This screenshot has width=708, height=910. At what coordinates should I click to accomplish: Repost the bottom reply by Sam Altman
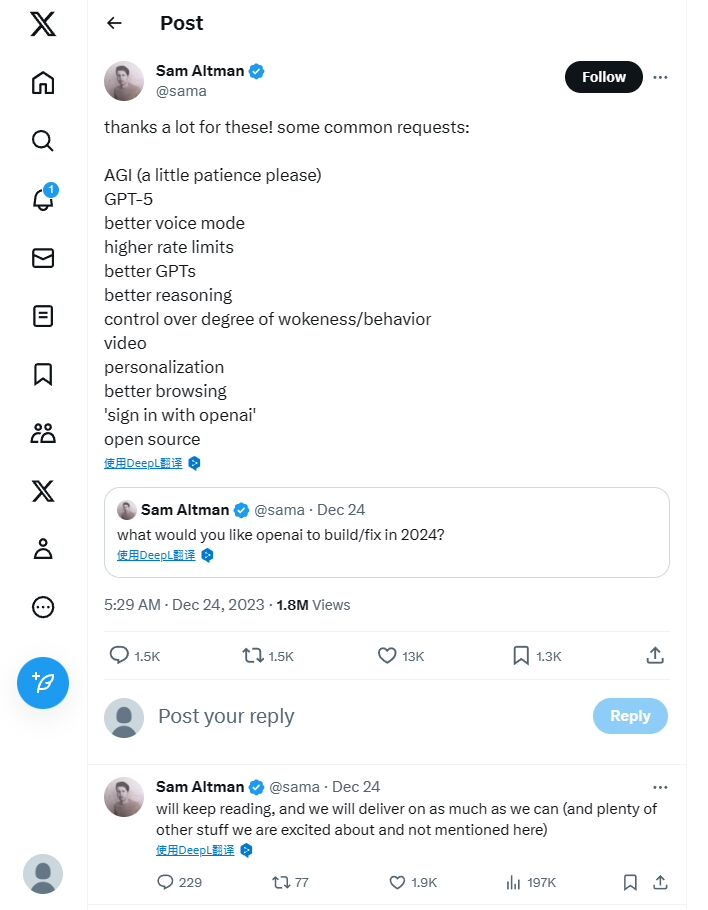coord(282,882)
